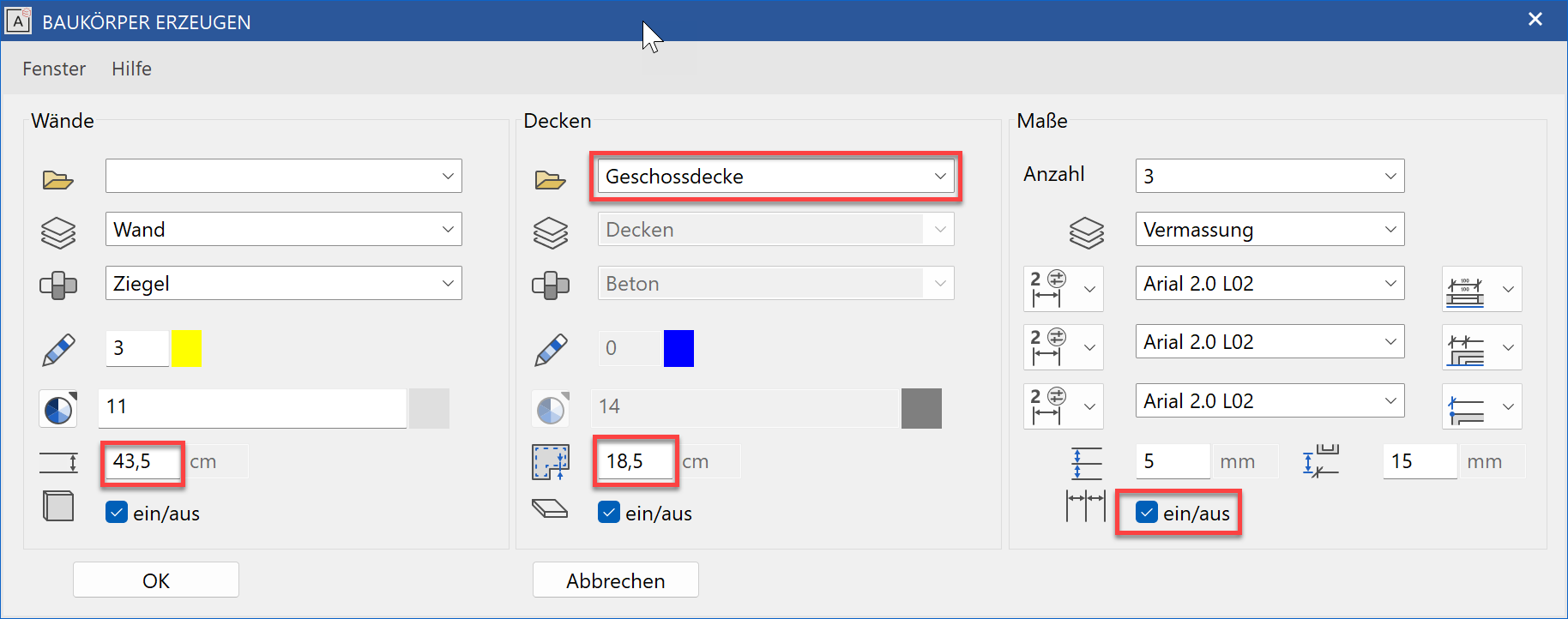Open the Vermassung layer dropdown

1269,229
